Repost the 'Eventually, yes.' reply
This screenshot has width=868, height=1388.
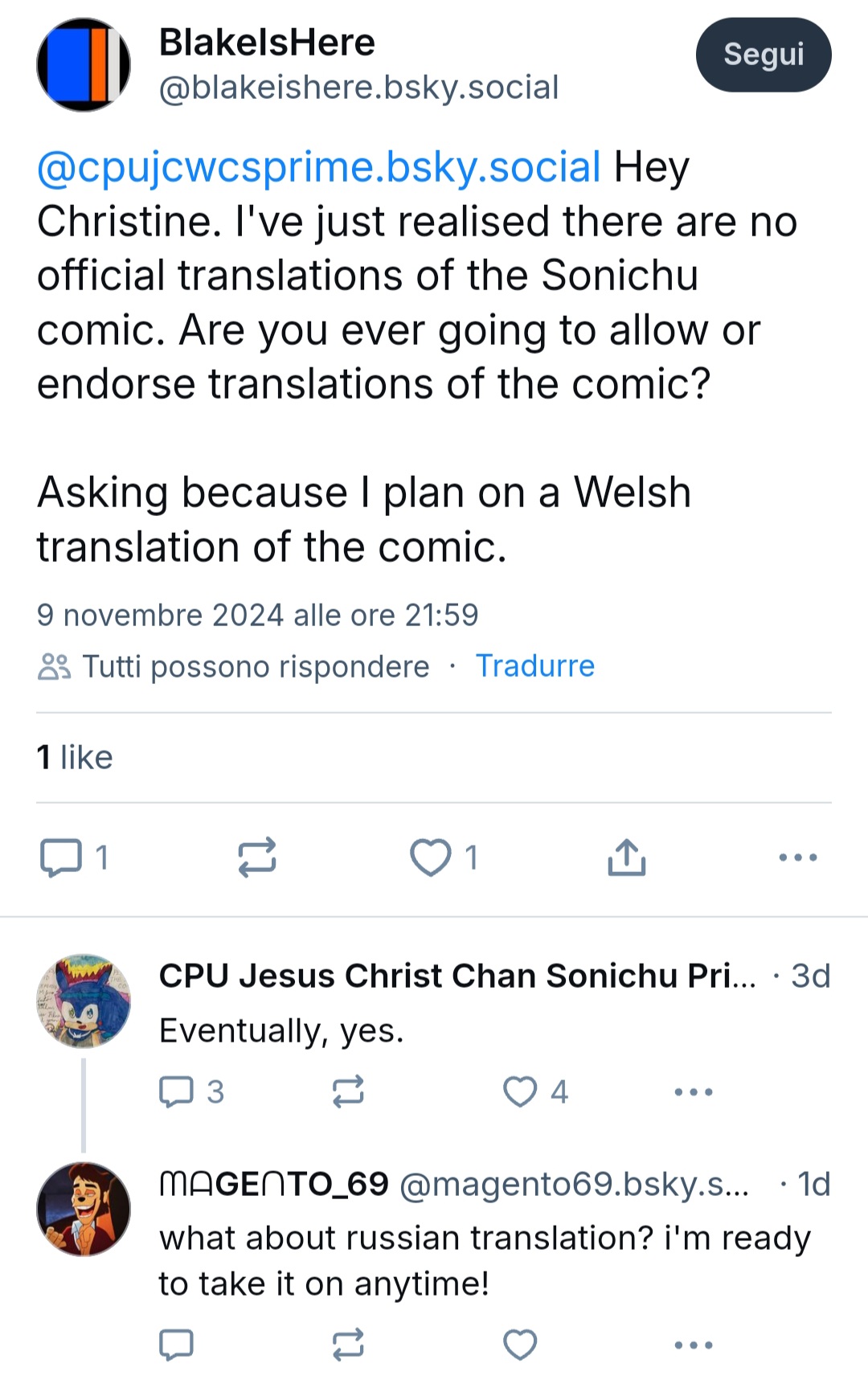[x=348, y=1092]
